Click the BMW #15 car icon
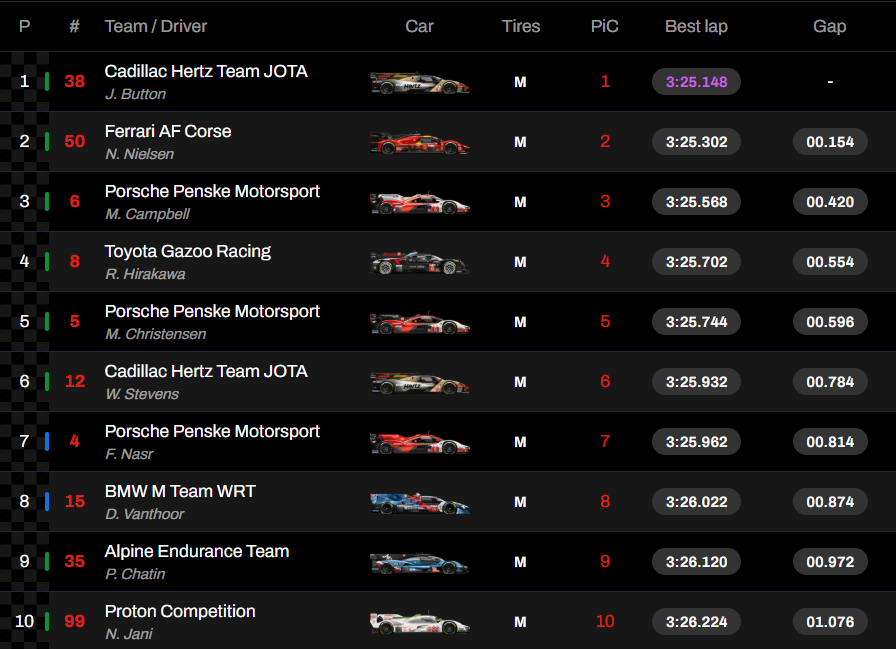This screenshot has height=649, width=896. 420,503
